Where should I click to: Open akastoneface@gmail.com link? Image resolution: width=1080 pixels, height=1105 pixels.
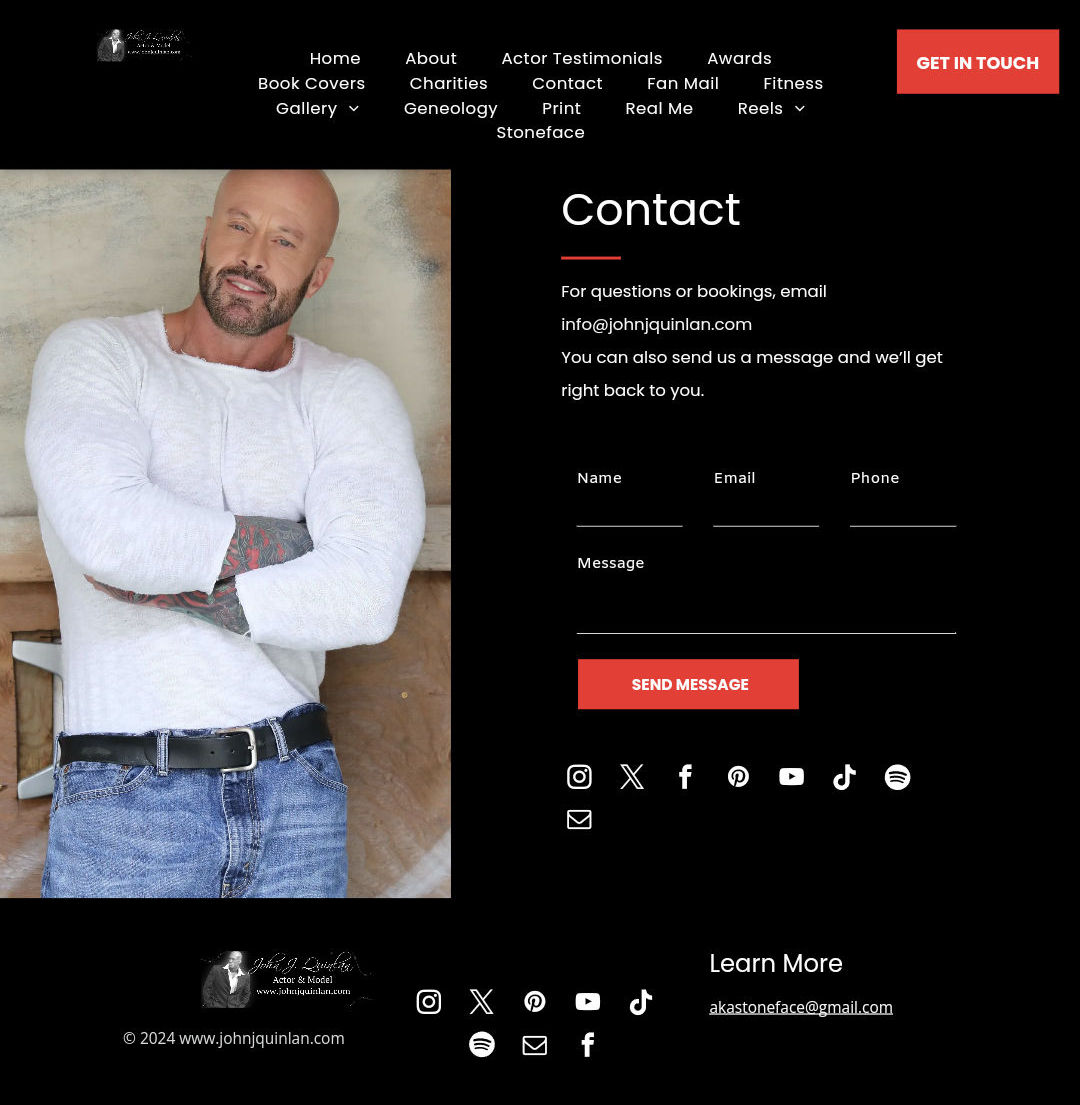point(801,1007)
